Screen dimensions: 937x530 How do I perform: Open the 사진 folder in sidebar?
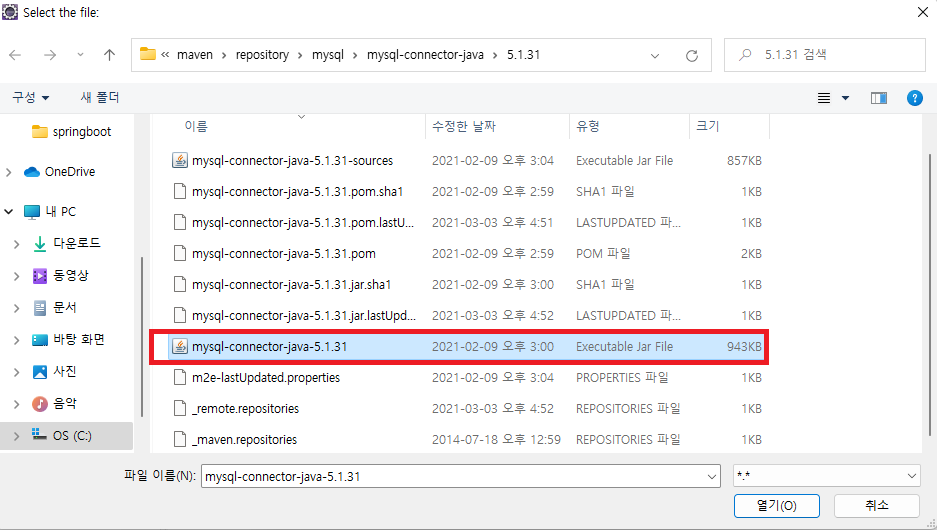point(55,372)
